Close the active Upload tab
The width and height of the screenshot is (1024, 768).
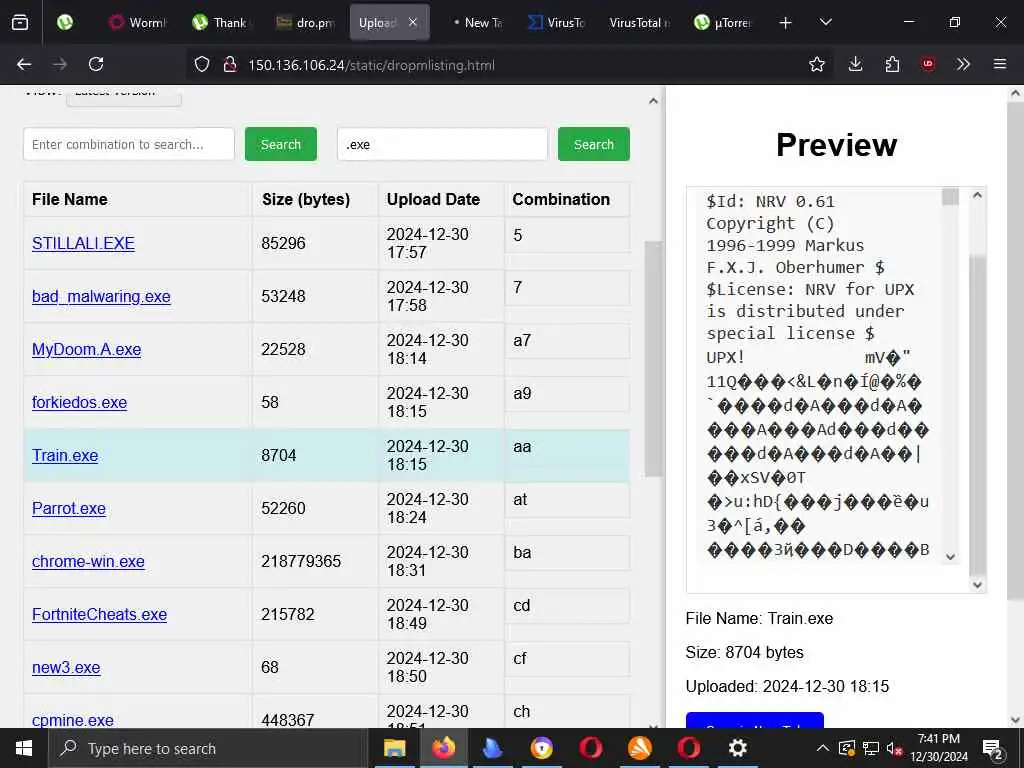pyautogui.click(x=413, y=22)
